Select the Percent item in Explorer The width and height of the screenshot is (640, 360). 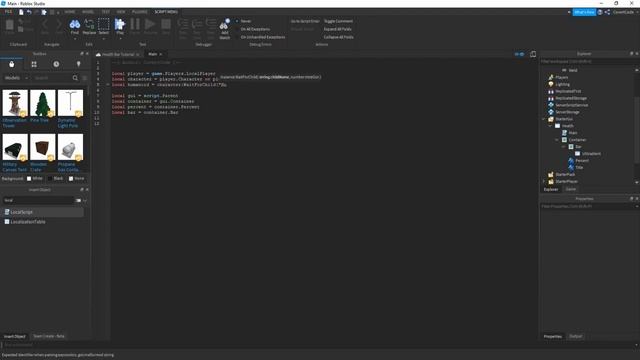[x=579, y=160]
